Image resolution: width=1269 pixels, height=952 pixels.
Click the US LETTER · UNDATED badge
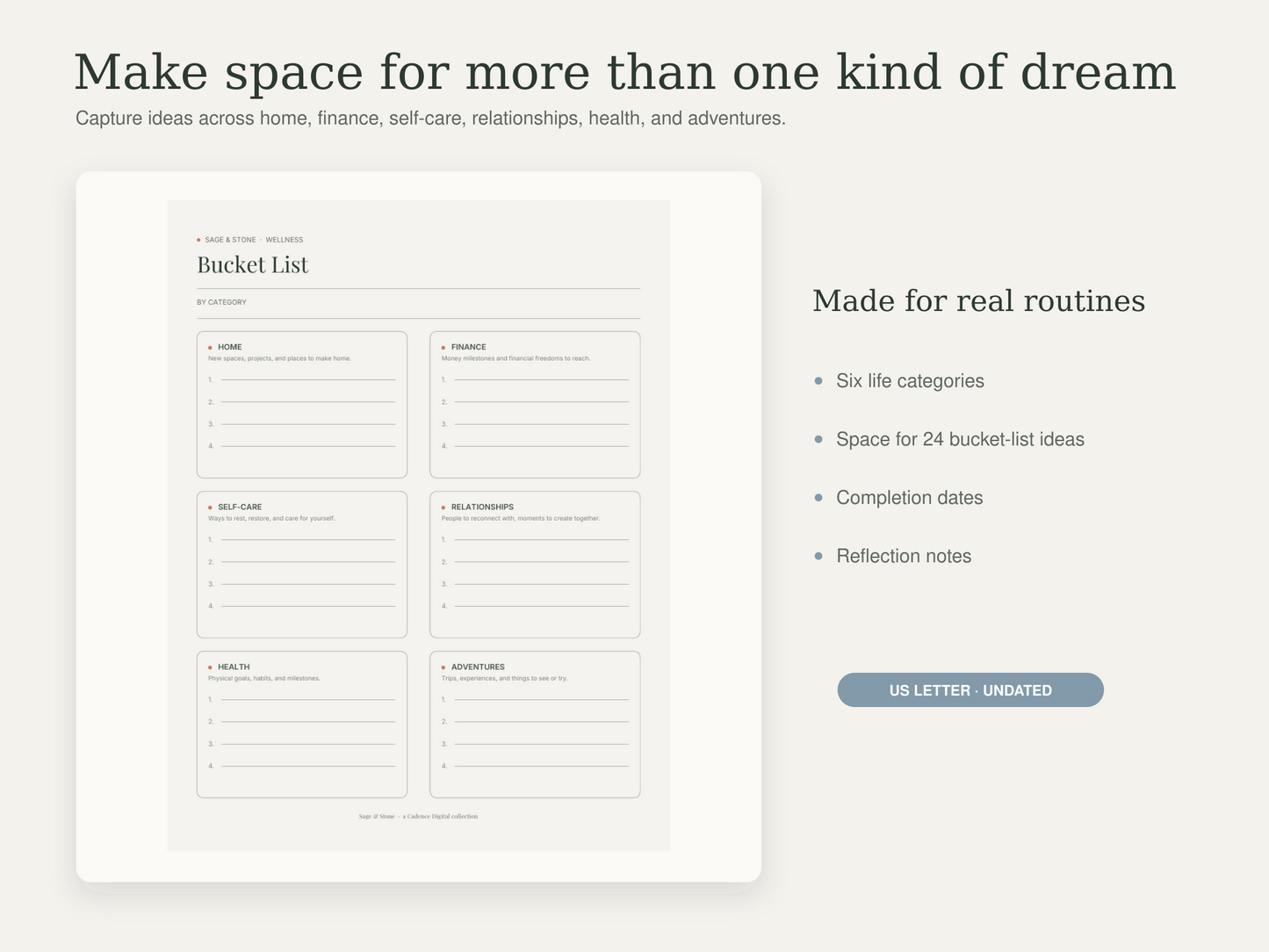[970, 690]
